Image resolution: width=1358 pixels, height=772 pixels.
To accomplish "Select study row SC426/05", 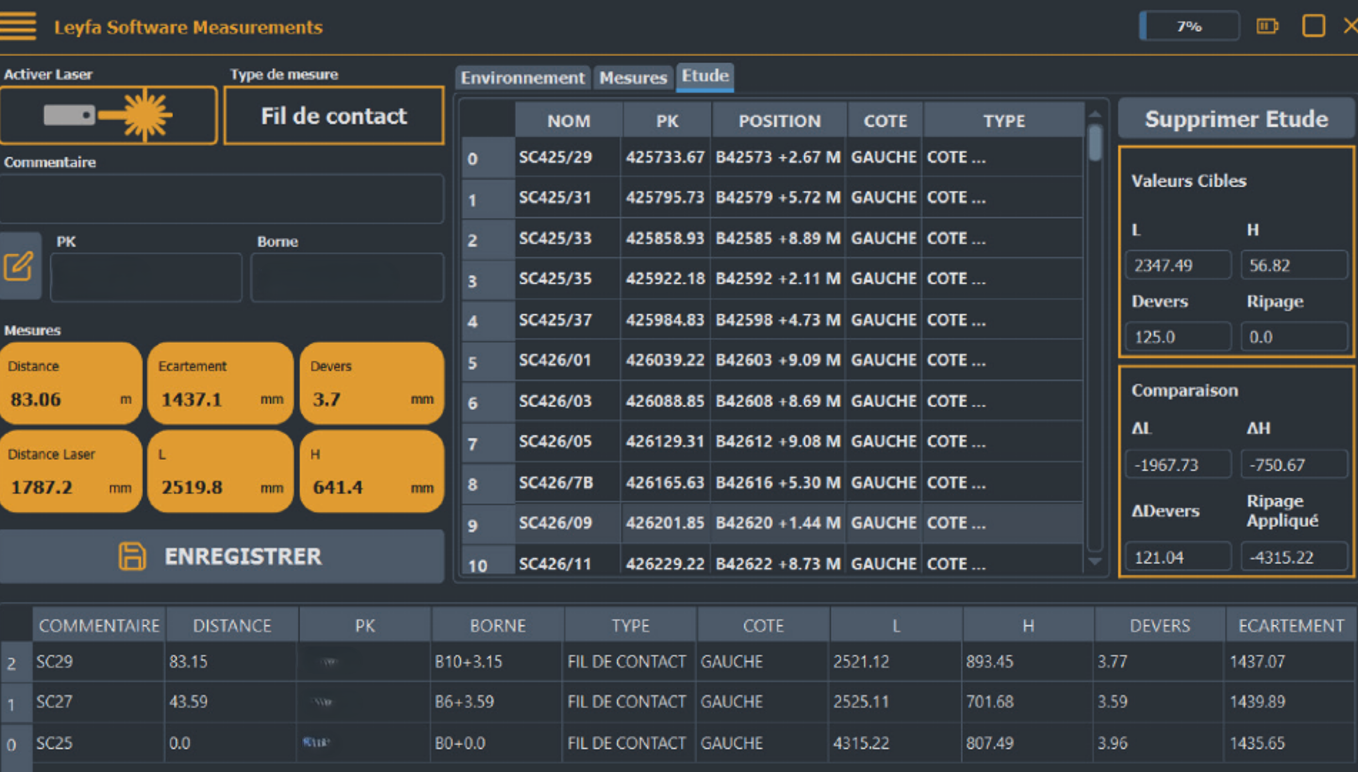I will point(772,441).
